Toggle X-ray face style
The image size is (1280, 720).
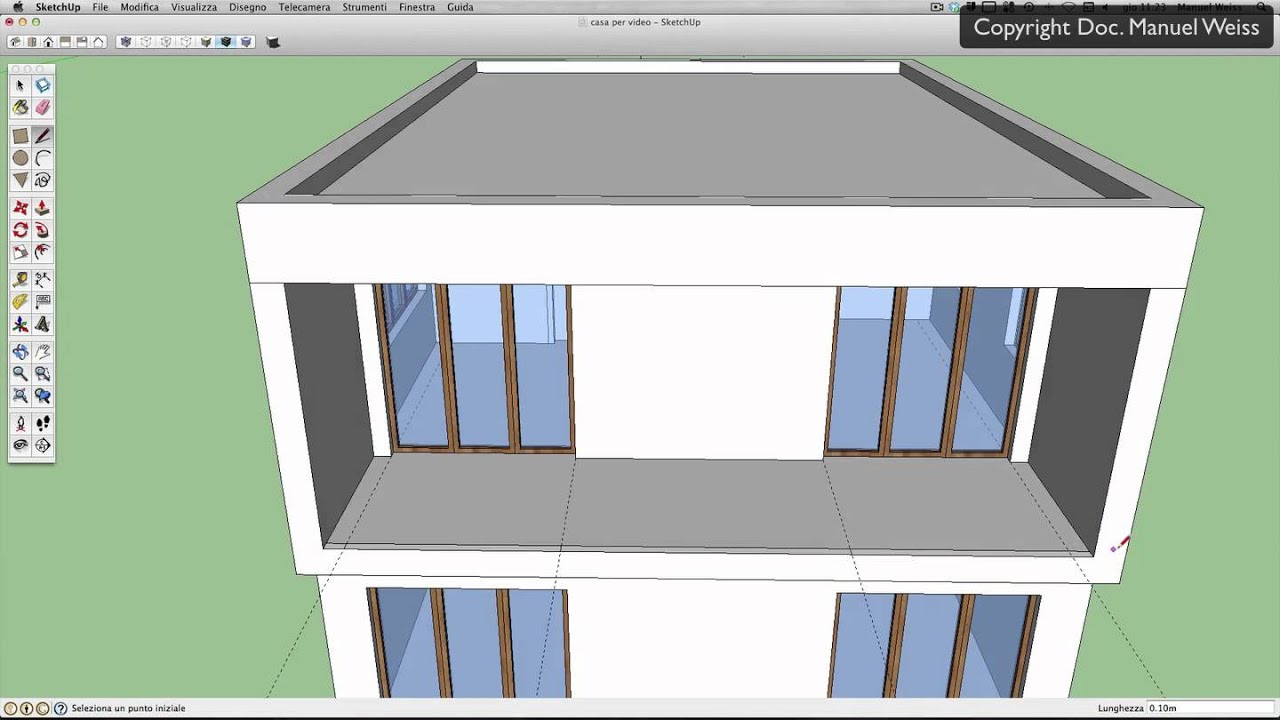126,42
